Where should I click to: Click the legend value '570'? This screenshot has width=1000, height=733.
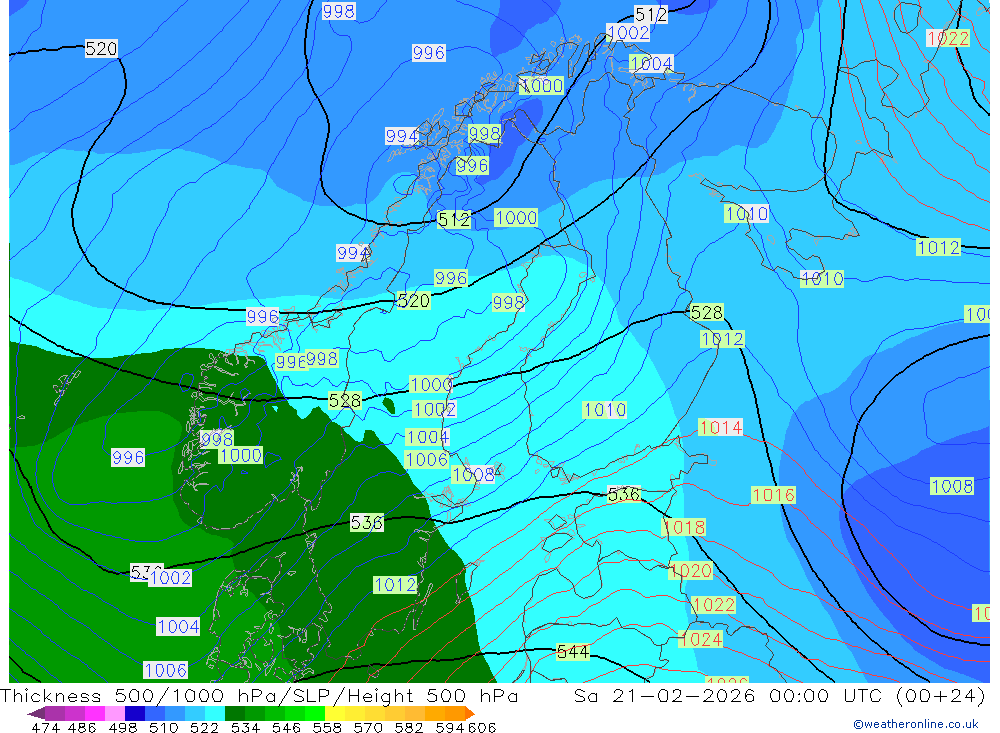pos(368,727)
